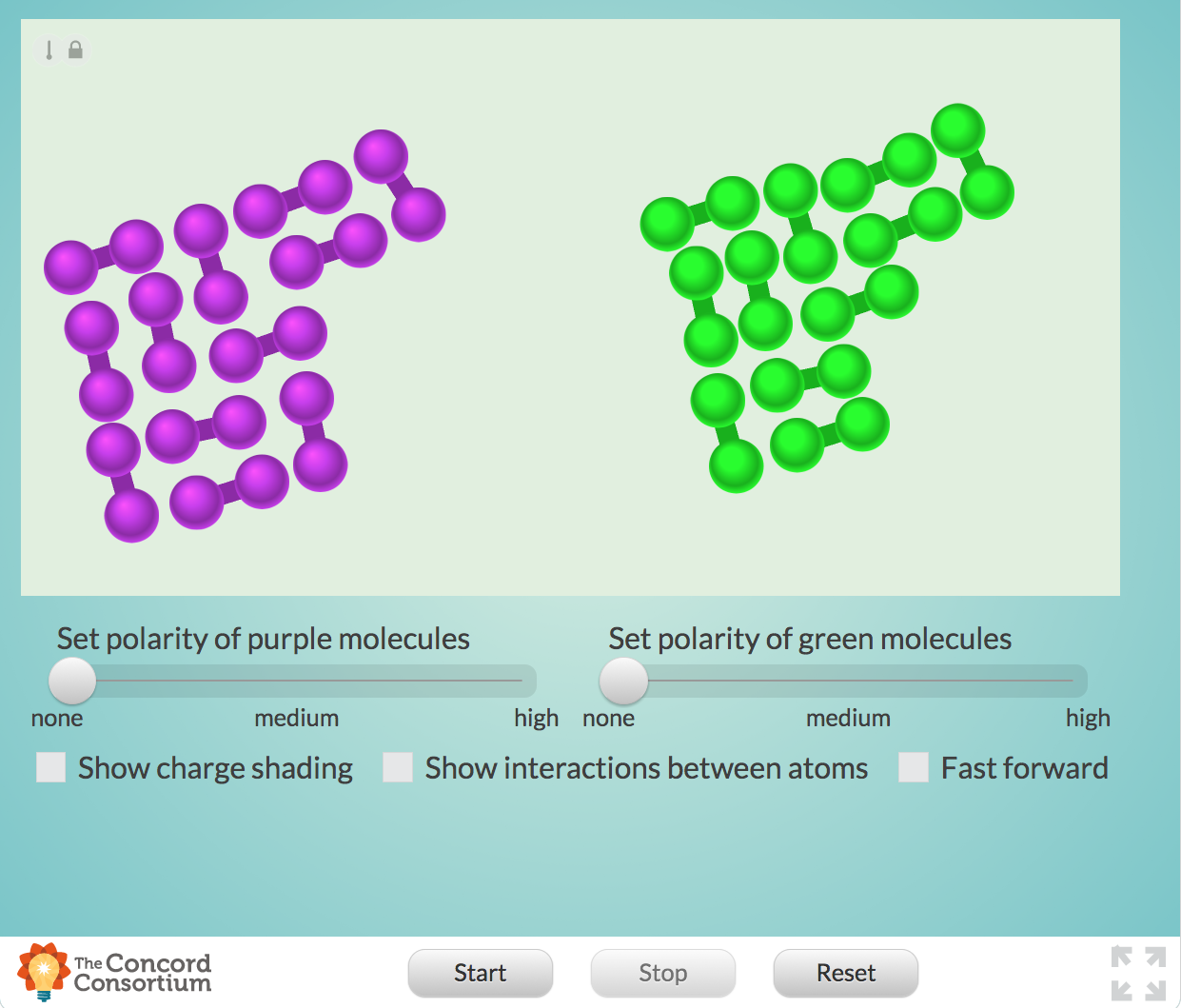Click the lock icon in simulation
The width and height of the screenshot is (1181, 1008).
coord(75,49)
